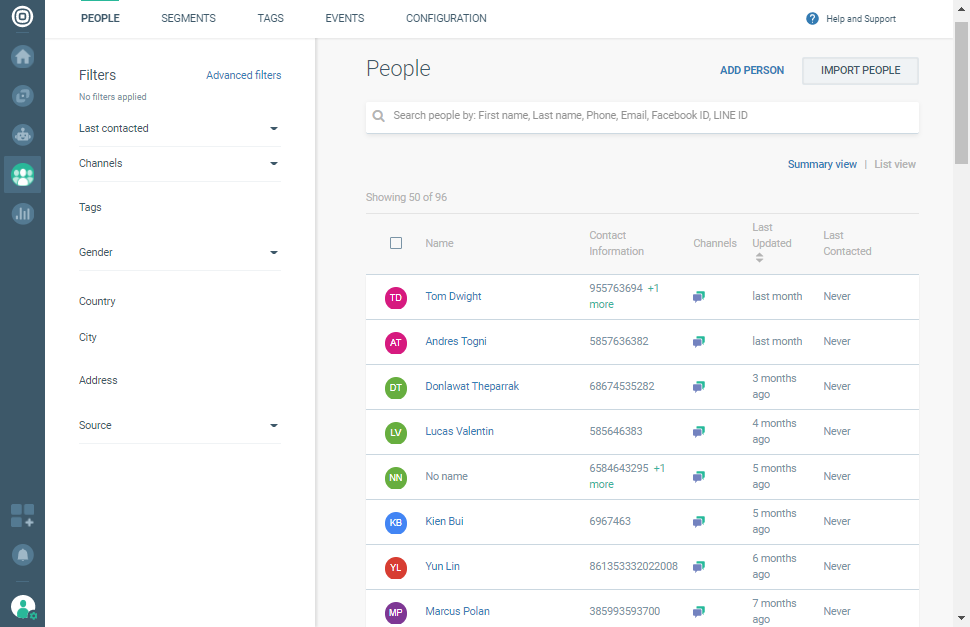The width and height of the screenshot is (970, 627).
Task: Switch to Summary view
Action: 821,164
